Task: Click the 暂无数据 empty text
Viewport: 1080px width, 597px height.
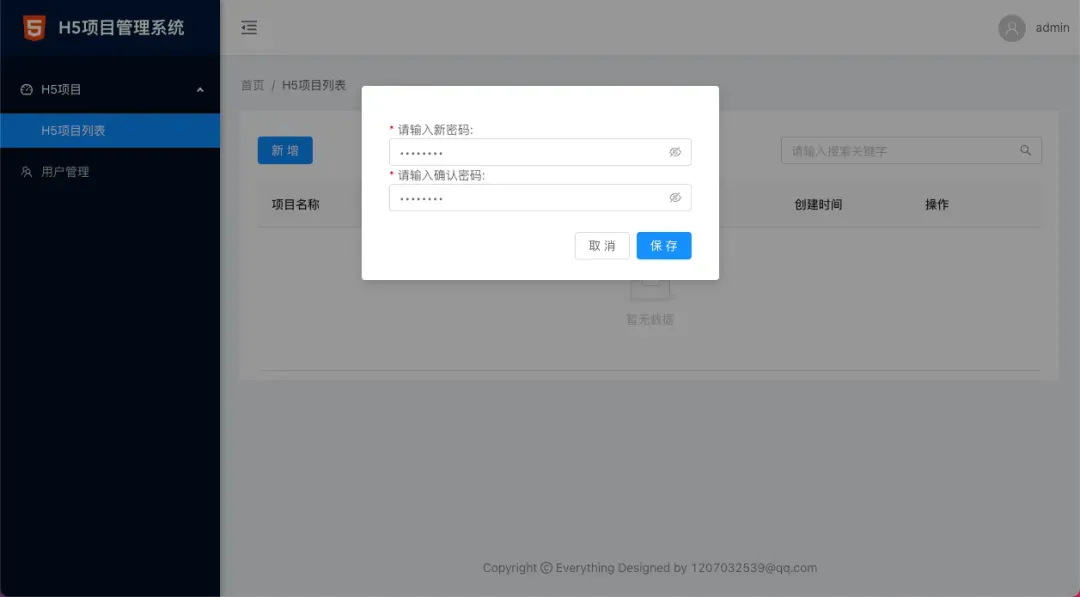Action: 650,320
